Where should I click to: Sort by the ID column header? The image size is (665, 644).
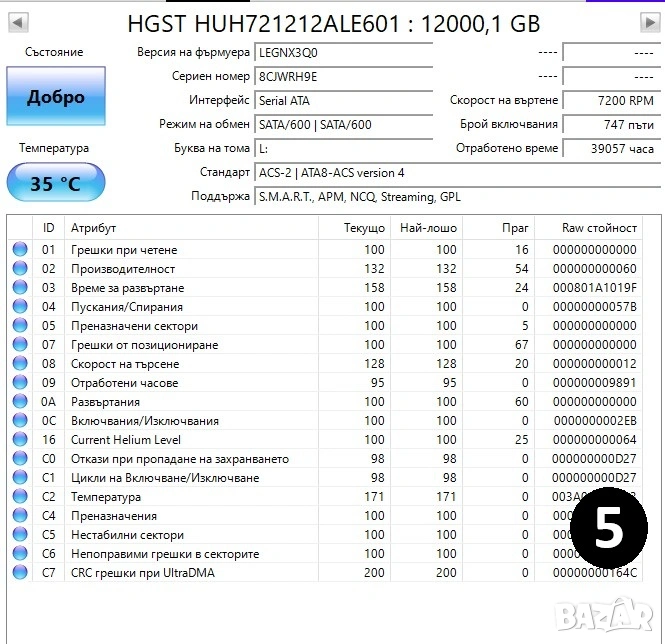coord(48,228)
